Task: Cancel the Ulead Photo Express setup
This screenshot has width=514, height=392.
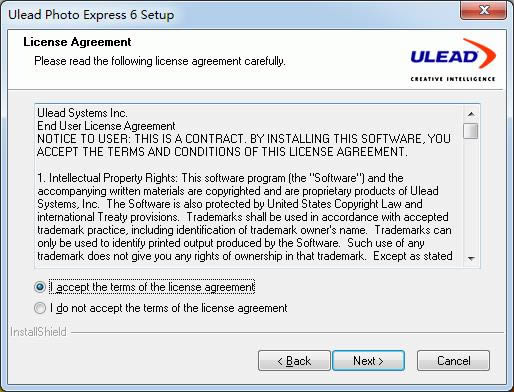Action: click(453, 361)
